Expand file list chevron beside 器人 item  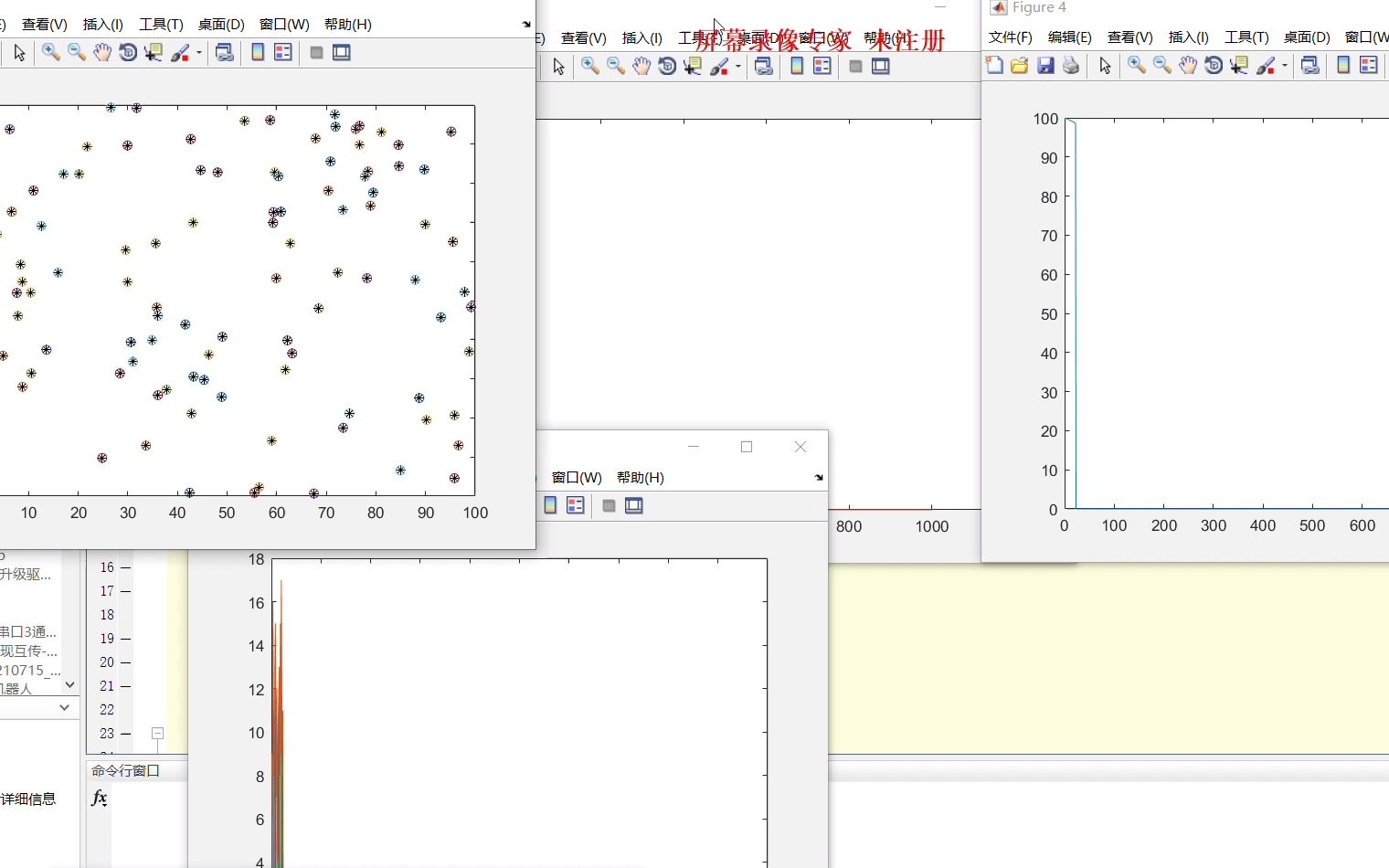(70, 684)
